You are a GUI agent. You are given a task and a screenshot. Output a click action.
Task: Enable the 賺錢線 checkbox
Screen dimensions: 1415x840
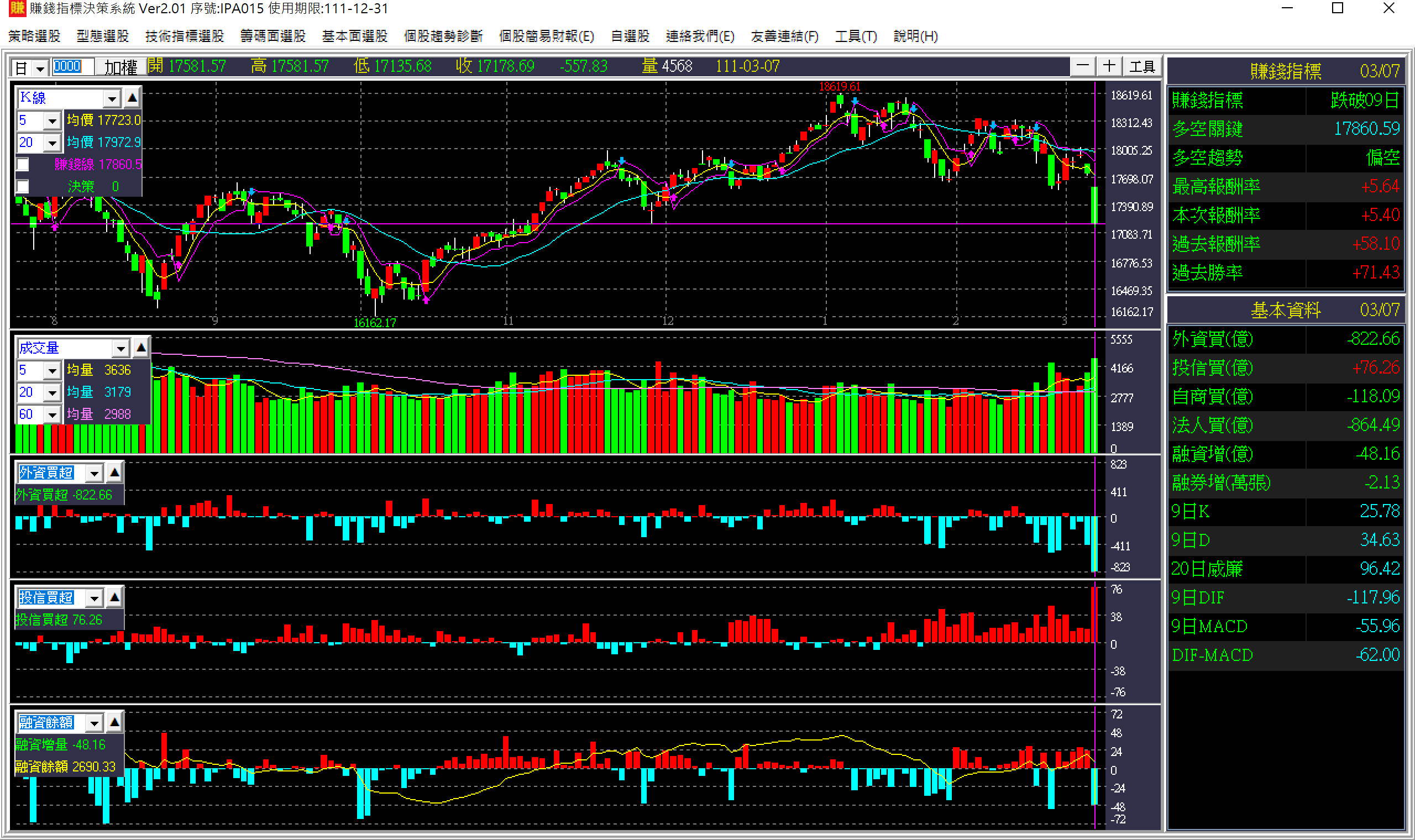23,165
